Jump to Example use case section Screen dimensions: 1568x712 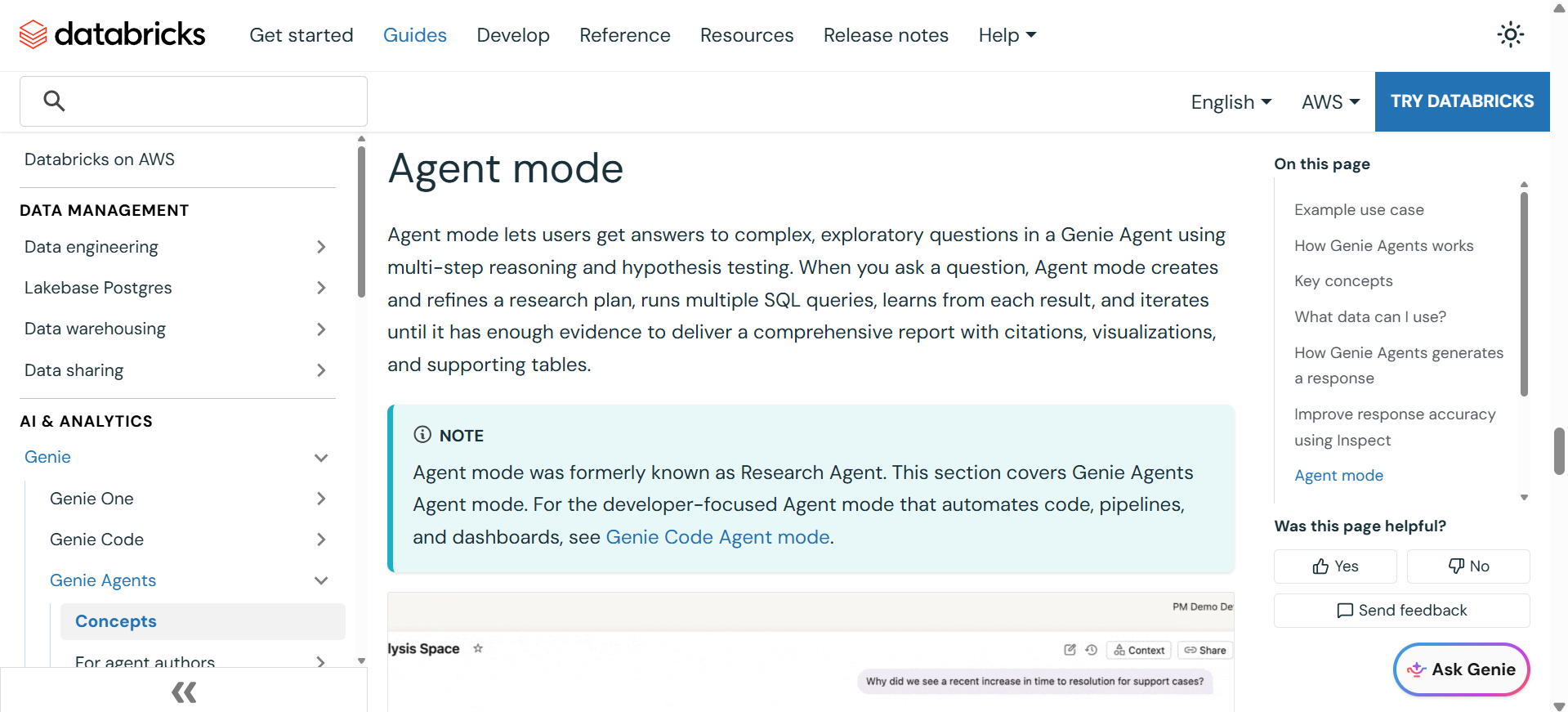[x=1359, y=210]
